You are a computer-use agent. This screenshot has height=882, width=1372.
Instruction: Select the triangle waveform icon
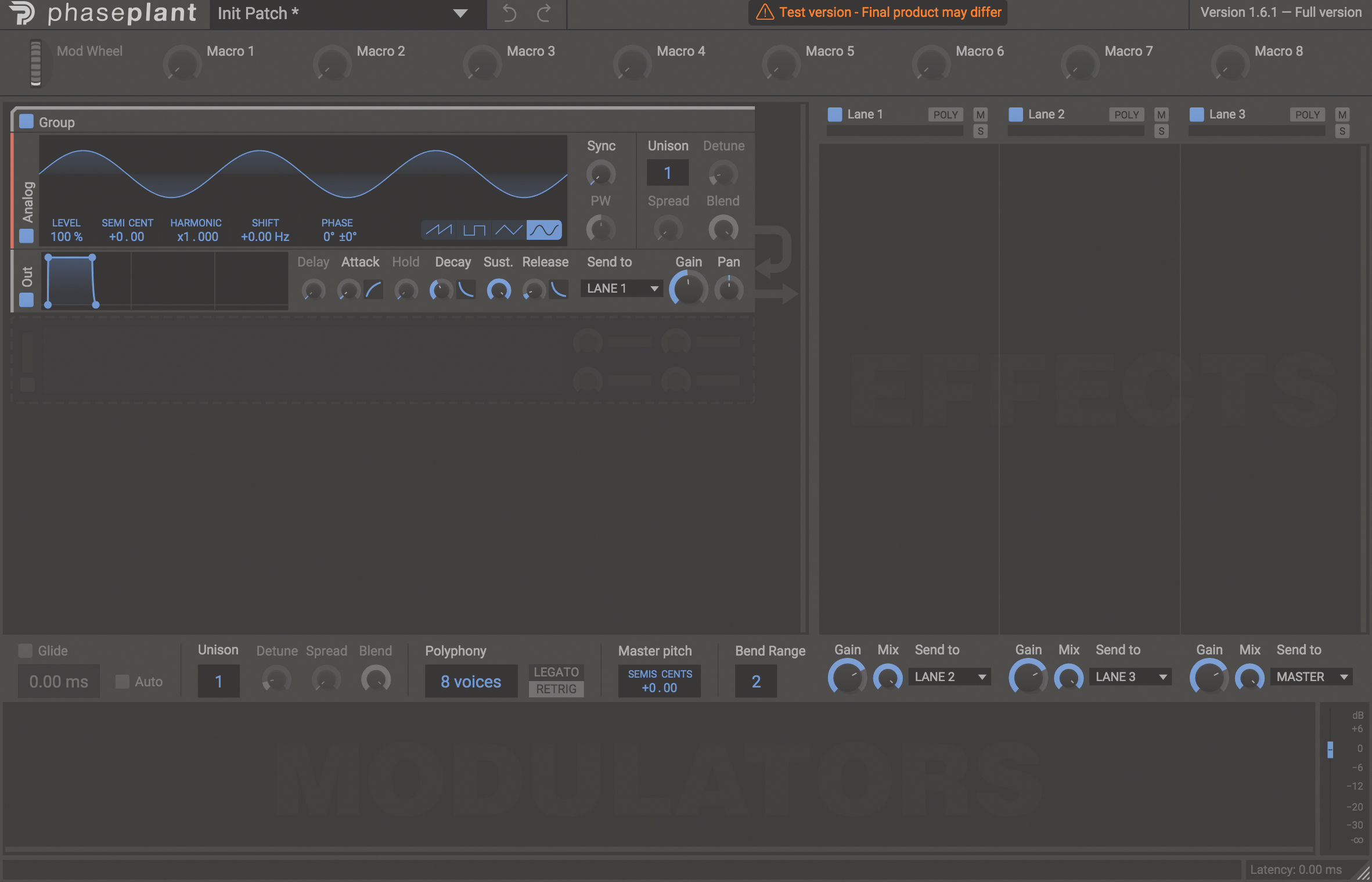(x=509, y=230)
